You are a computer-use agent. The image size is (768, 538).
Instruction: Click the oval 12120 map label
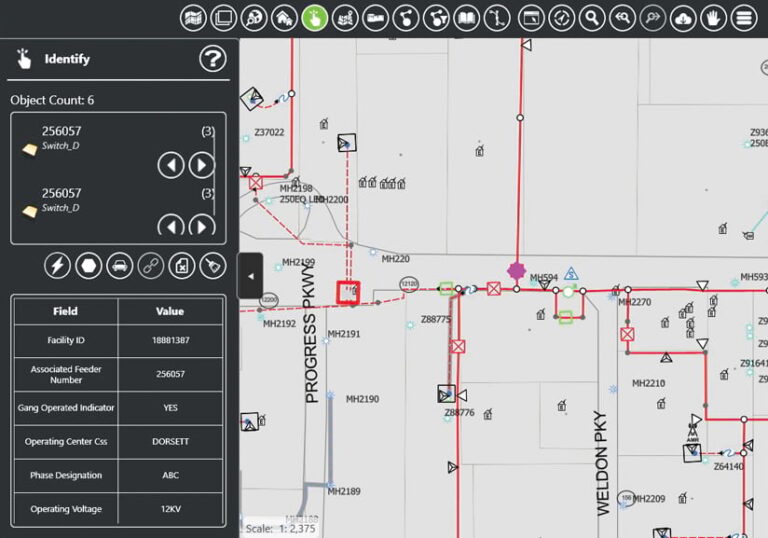409,284
